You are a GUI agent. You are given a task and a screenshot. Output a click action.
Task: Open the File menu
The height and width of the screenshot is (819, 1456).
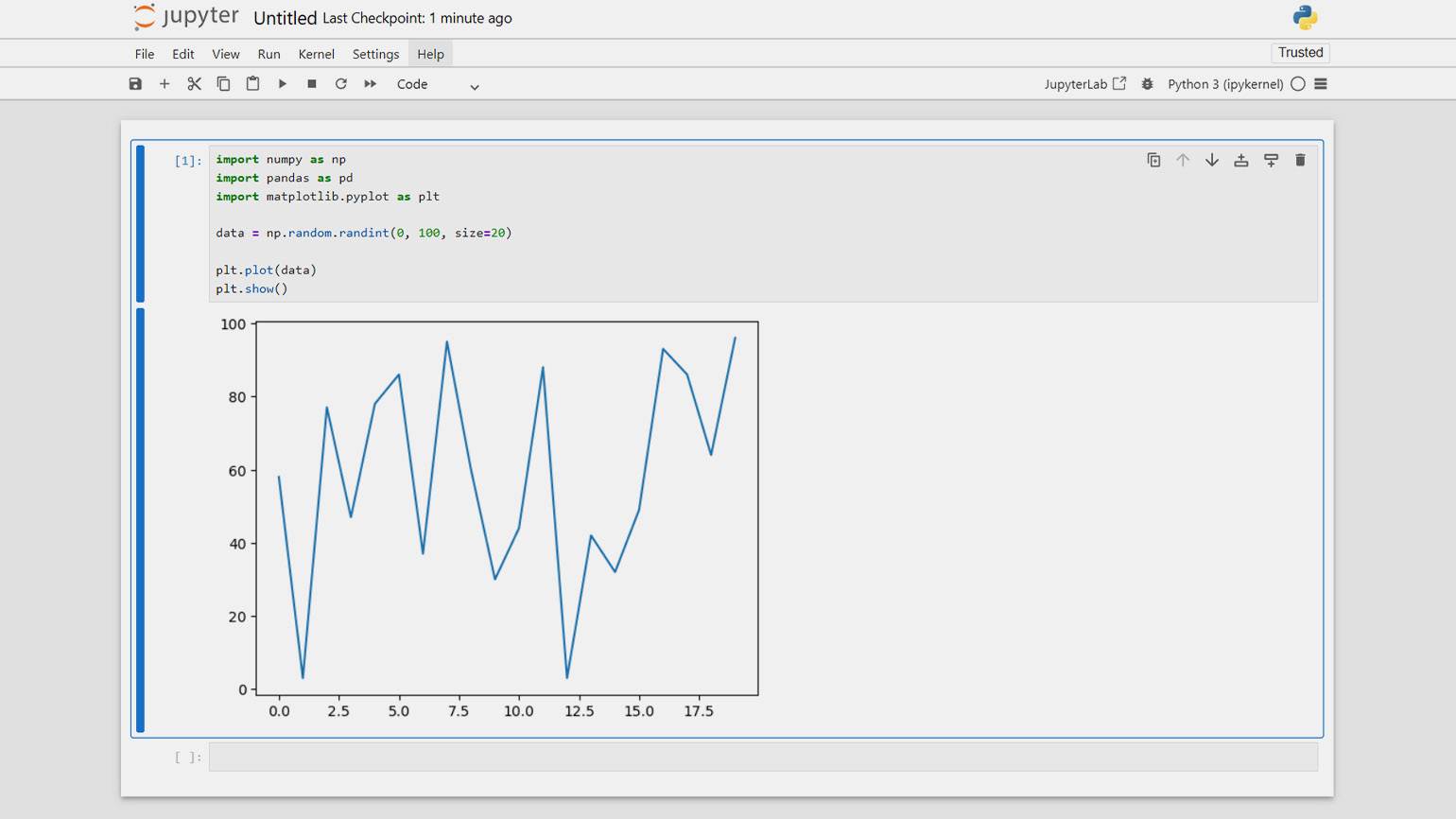click(x=145, y=54)
